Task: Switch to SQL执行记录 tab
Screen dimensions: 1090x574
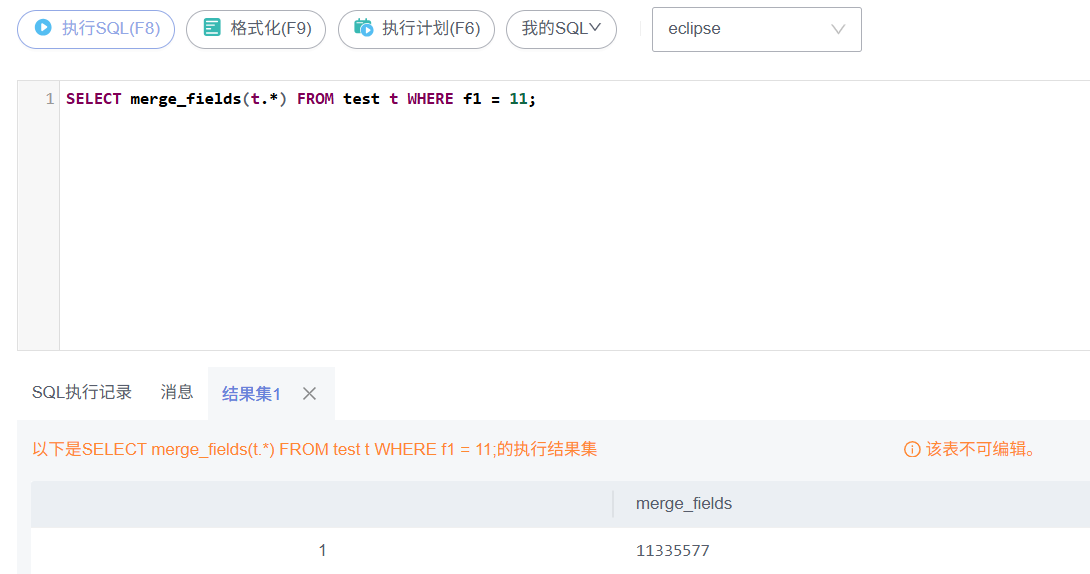Action: click(x=82, y=393)
